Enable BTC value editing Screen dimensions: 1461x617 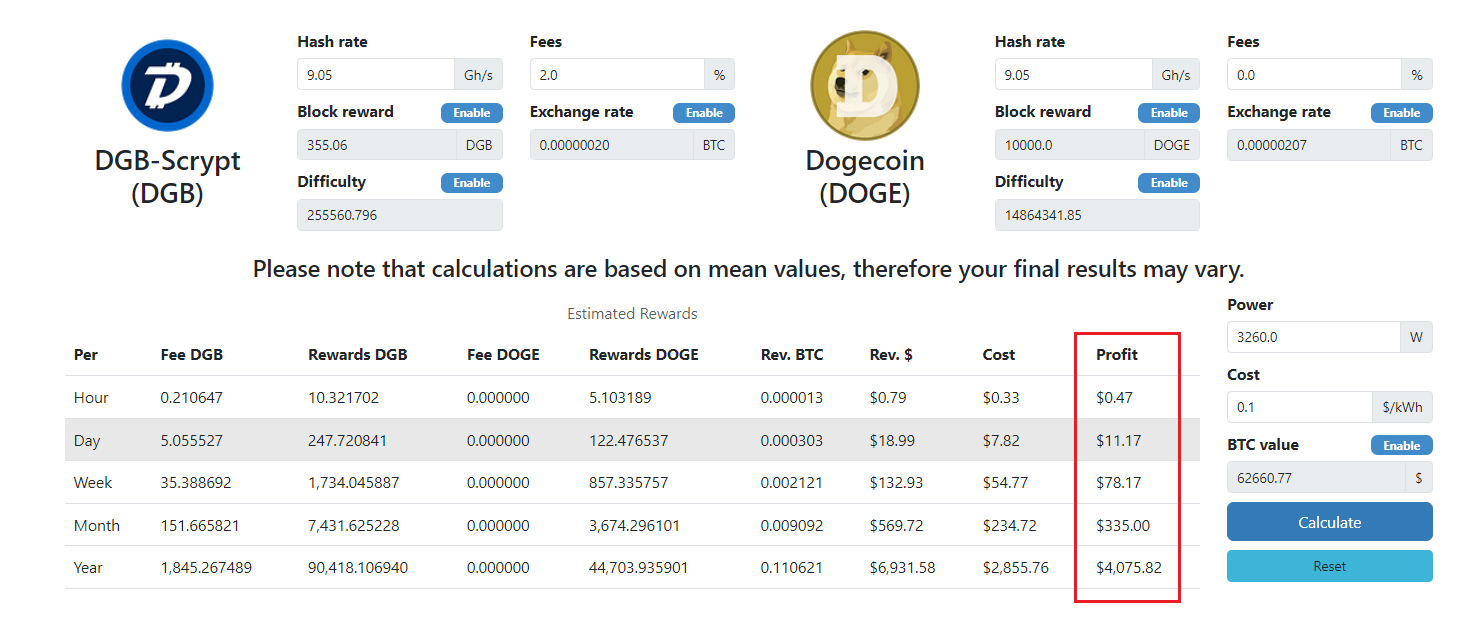1402,446
